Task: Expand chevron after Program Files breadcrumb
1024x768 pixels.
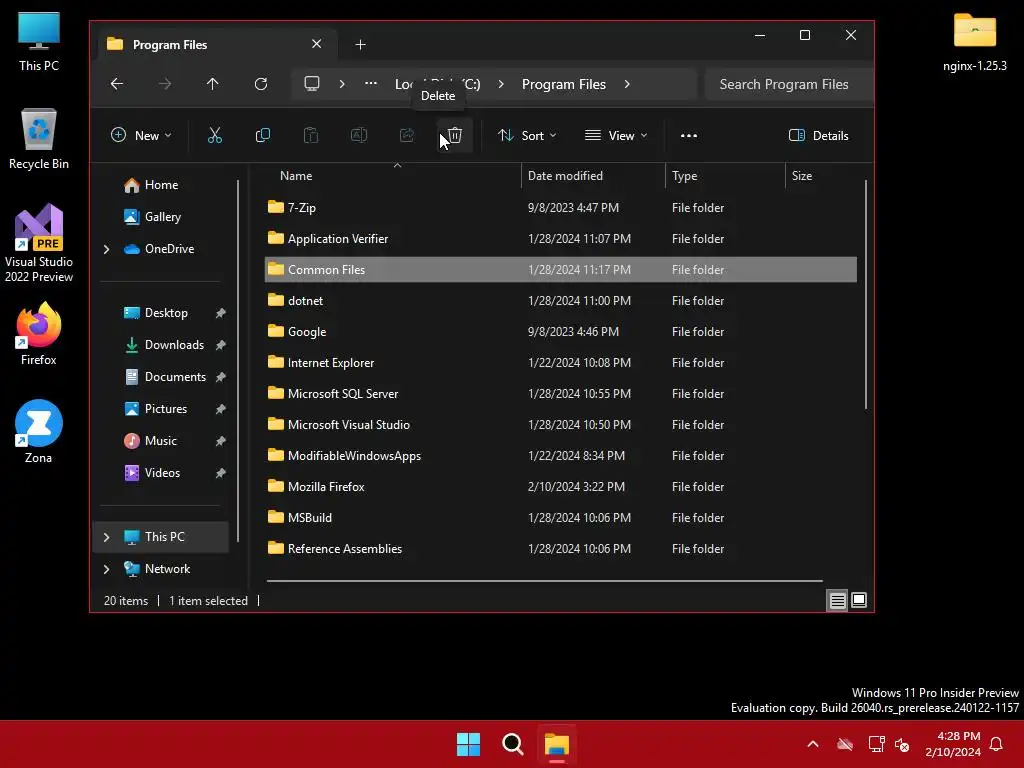Action: click(x=627, y=84)
